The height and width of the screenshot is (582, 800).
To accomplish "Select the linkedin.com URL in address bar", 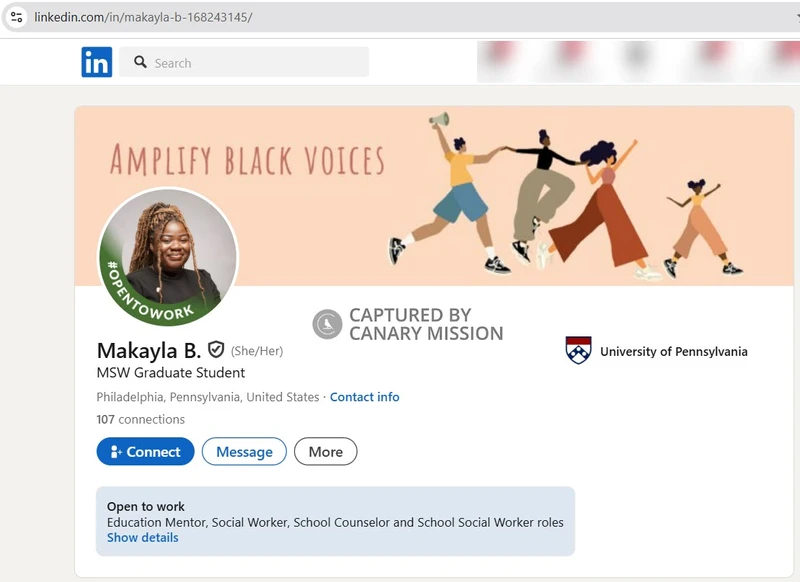I will tap(143, 17).
